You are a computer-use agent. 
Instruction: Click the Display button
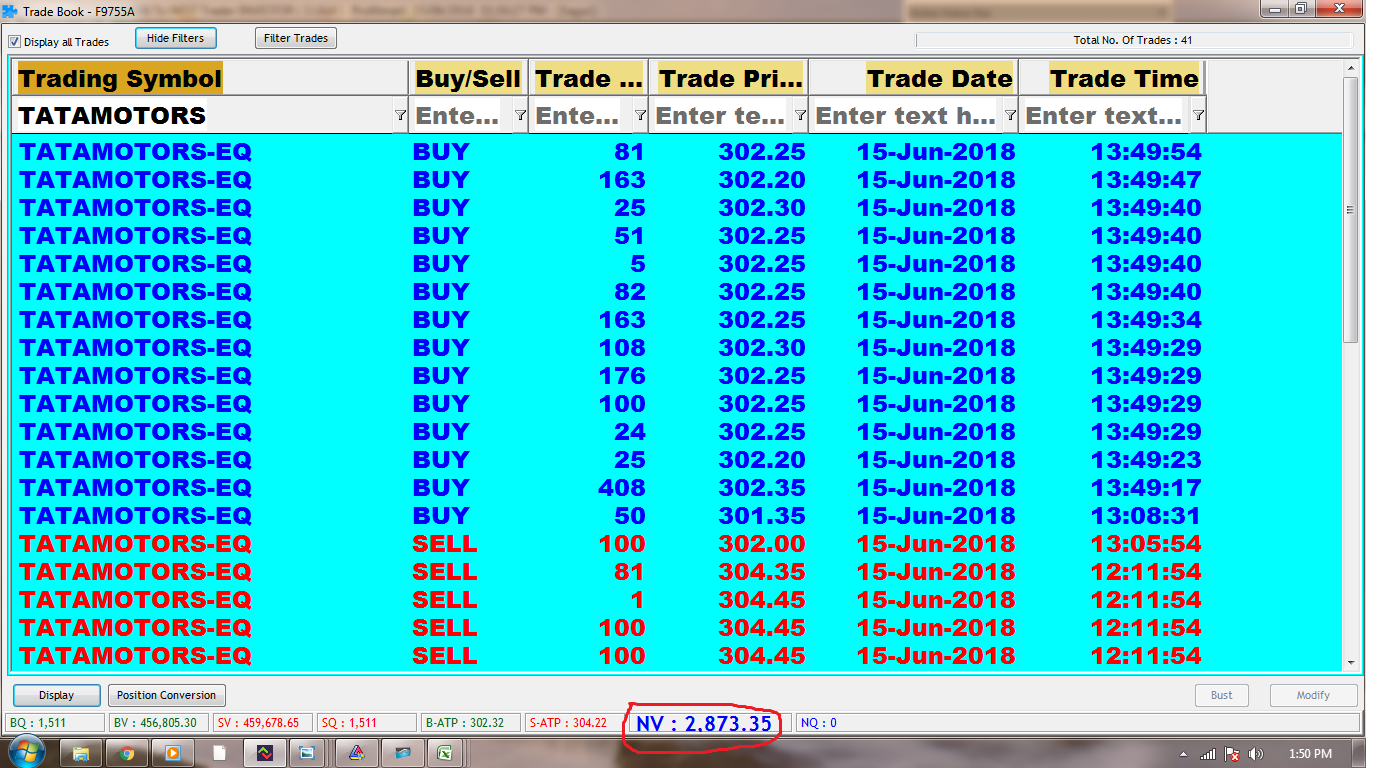(57, 695)
